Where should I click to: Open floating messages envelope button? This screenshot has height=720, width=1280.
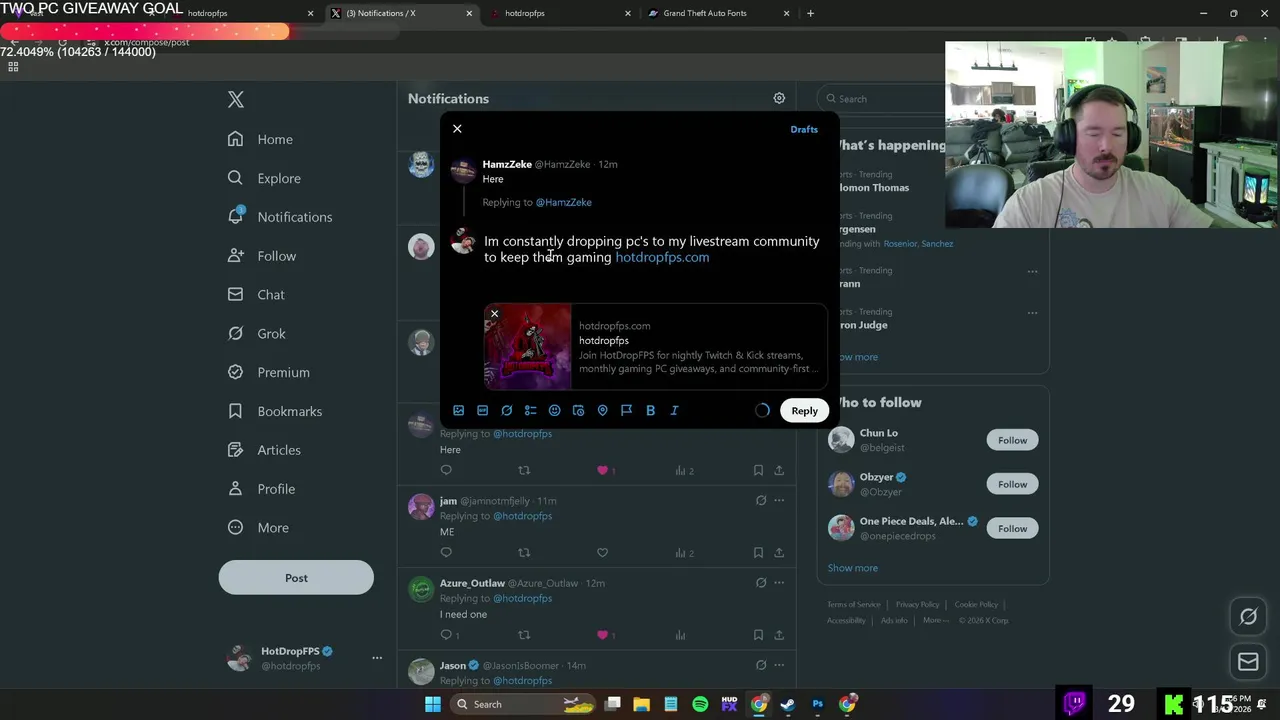coord(1248,662)
